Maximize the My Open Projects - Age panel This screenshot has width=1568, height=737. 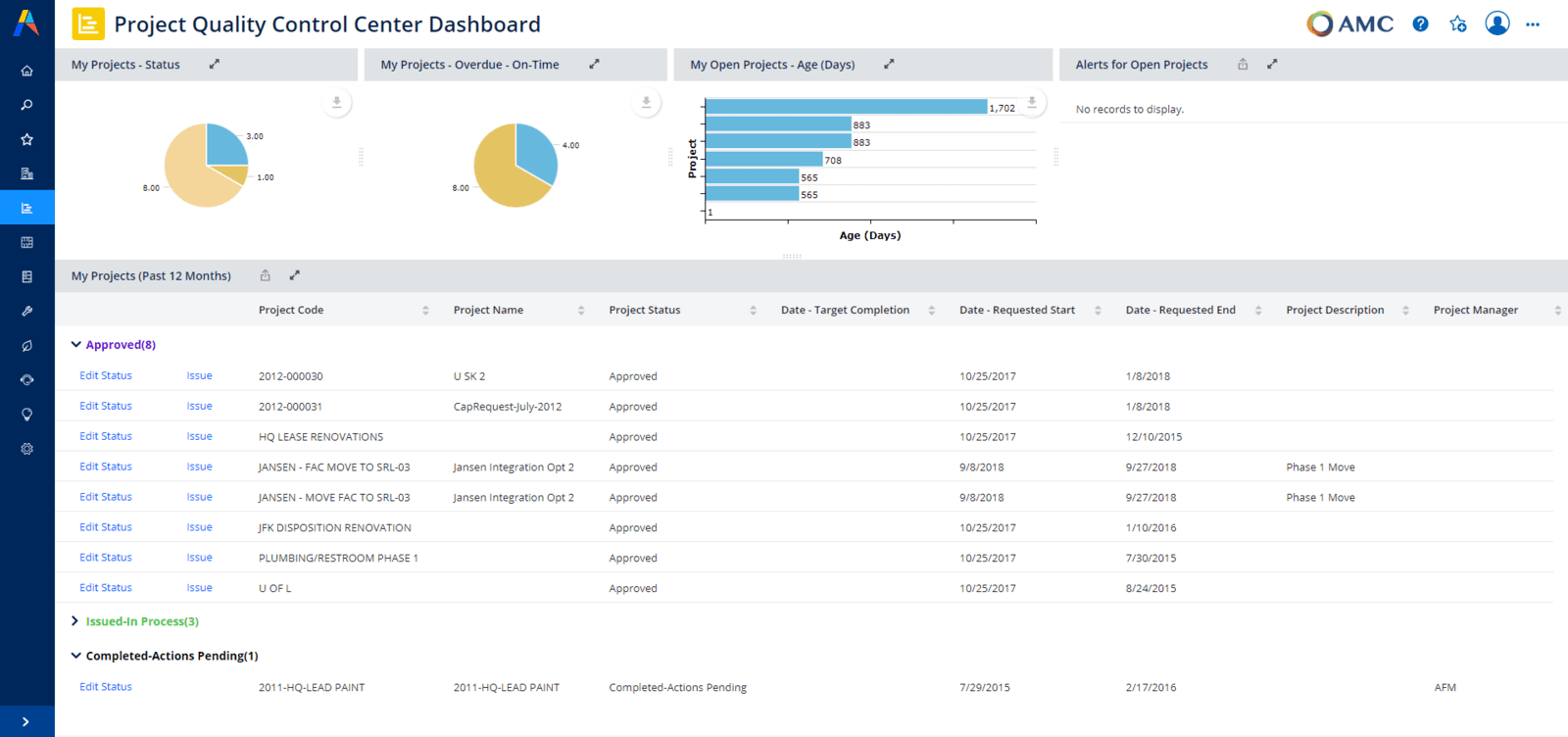889,65
